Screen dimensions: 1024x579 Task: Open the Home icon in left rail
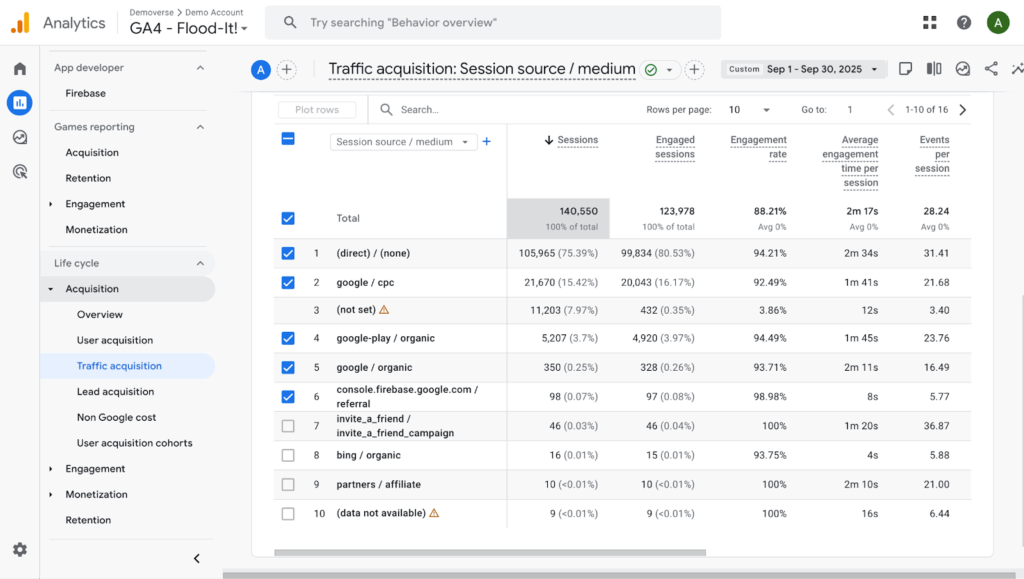click(x=19, y=69)
